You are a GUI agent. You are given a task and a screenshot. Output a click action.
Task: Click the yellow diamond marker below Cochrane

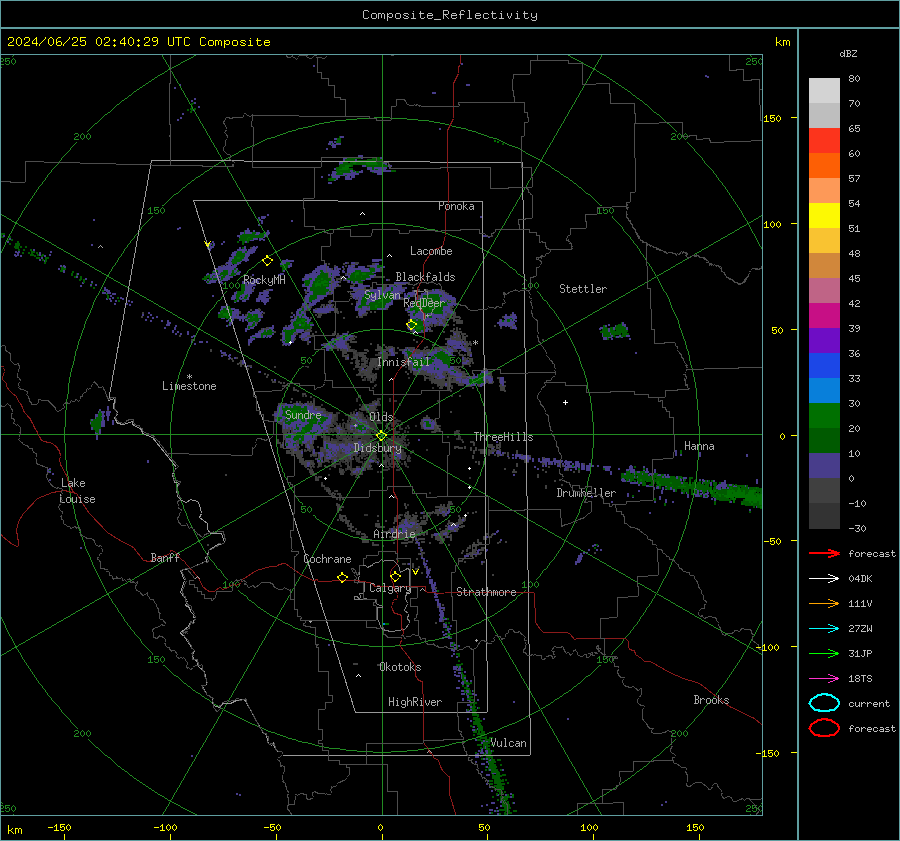(x=342, y=577)
